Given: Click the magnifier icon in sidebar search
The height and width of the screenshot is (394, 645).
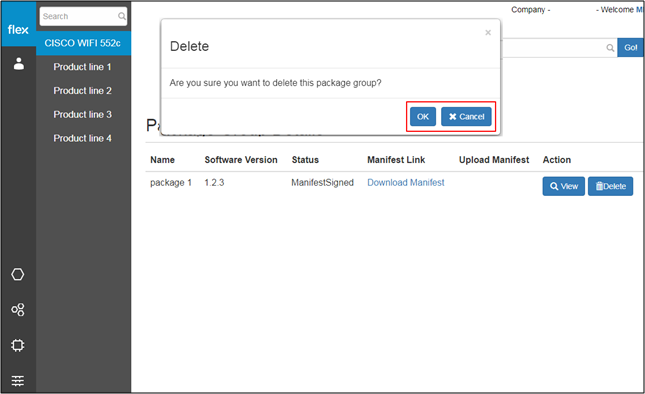Looking at the screenshot, I should click(121, 16).
